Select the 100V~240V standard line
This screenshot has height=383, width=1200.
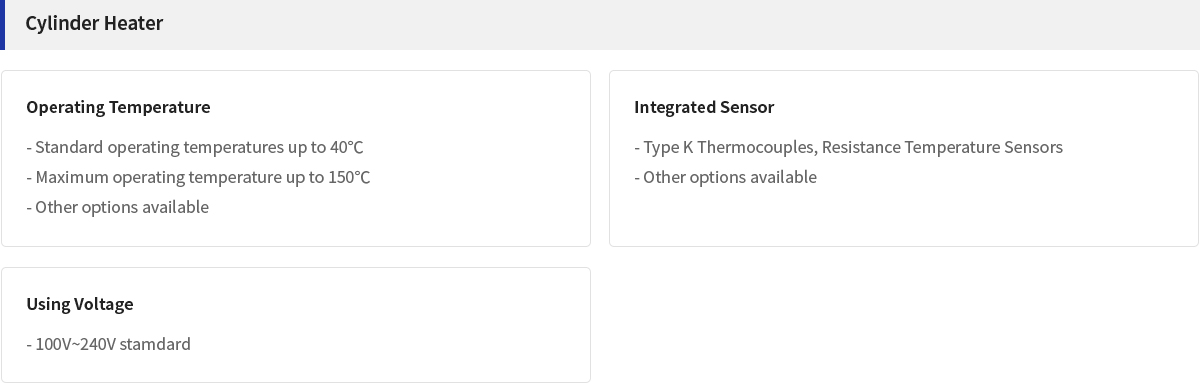[108, 344]
